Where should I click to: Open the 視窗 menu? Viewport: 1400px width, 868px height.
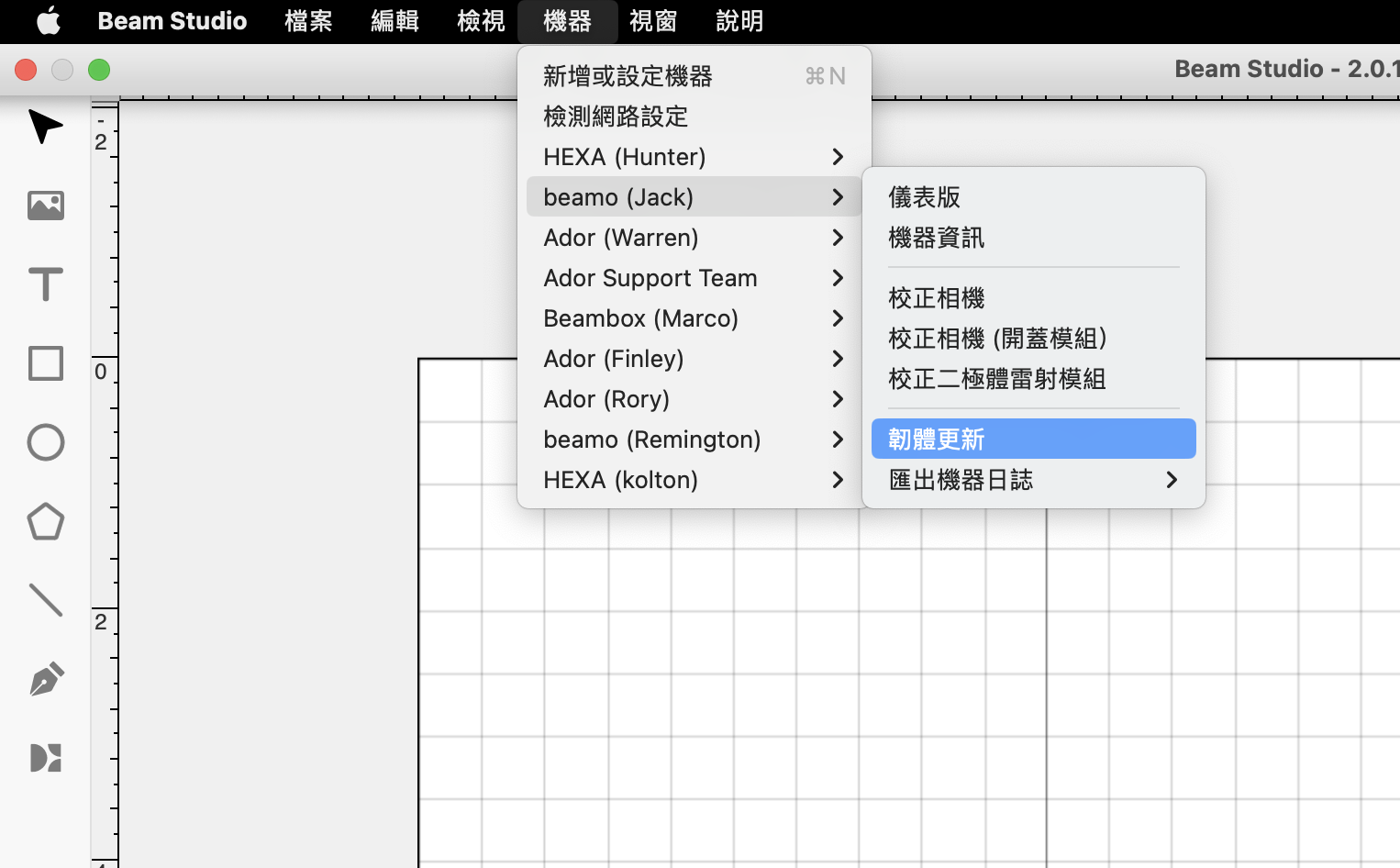pyautogui.click(x=653, y=20)
